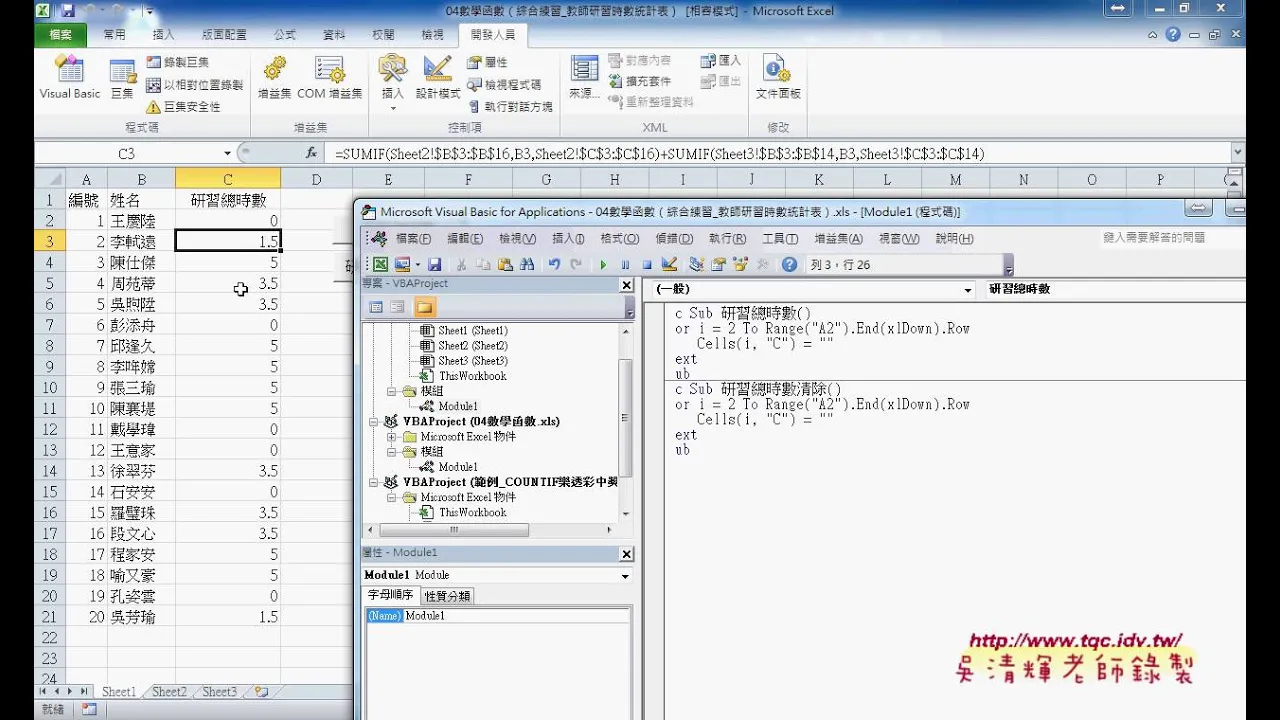The width and height of the screenshot is (1280, 720).
Task: Click the project tree vertical scrollbar
Action: coord(626,420)
